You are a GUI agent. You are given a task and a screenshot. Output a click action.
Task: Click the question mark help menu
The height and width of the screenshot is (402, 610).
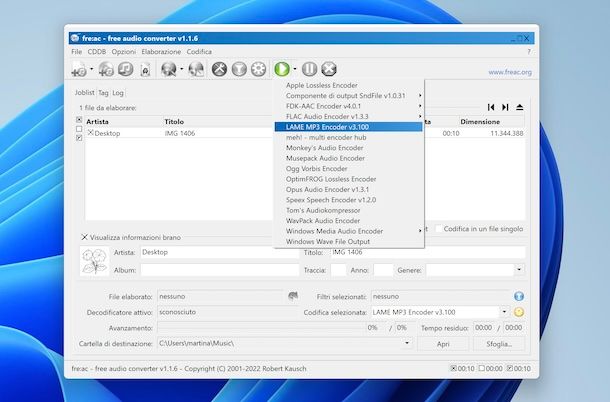[529, 51]
